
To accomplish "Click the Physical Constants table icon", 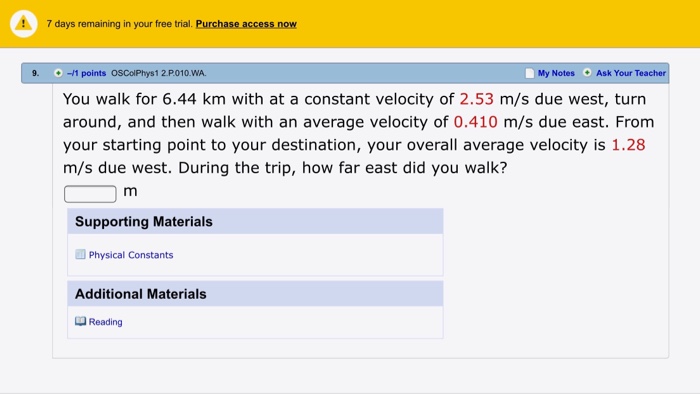I will (80, 254).
